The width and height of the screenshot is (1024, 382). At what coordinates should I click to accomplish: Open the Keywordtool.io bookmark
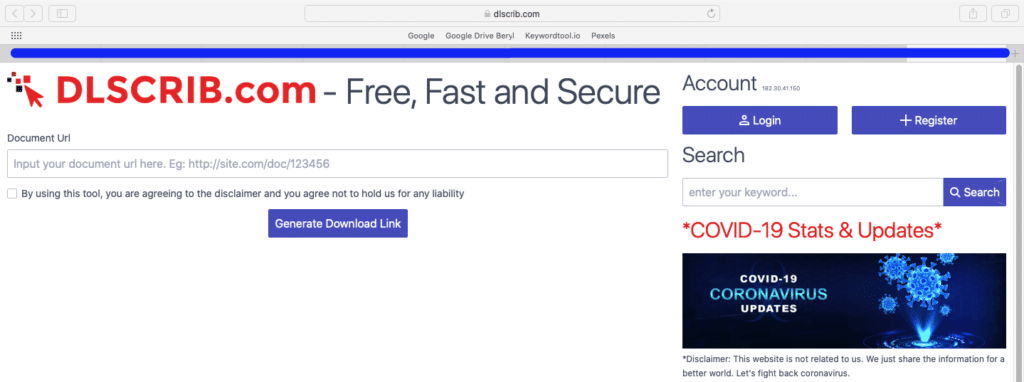[x=552, y=36]
